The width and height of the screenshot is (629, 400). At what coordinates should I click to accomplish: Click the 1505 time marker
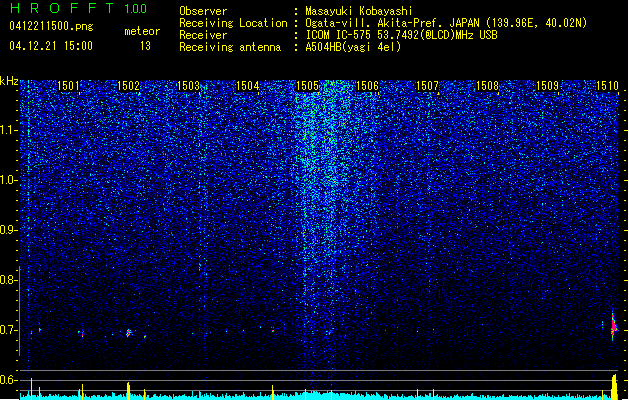[x=307, y=86]
